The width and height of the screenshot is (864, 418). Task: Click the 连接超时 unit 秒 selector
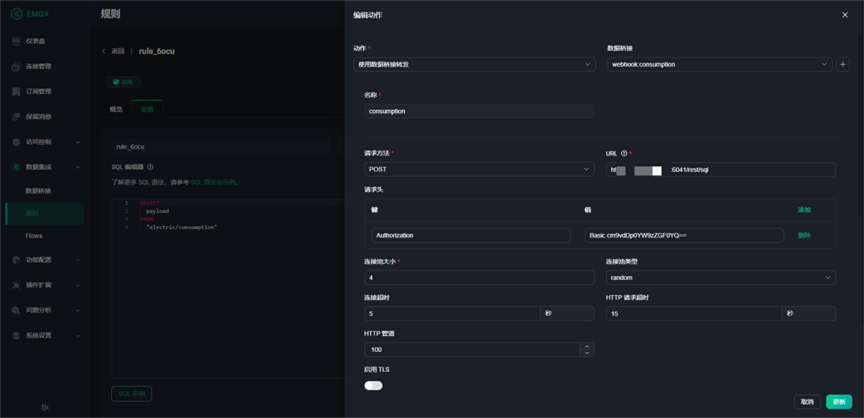pyautogui.click(x=567, y=313)
